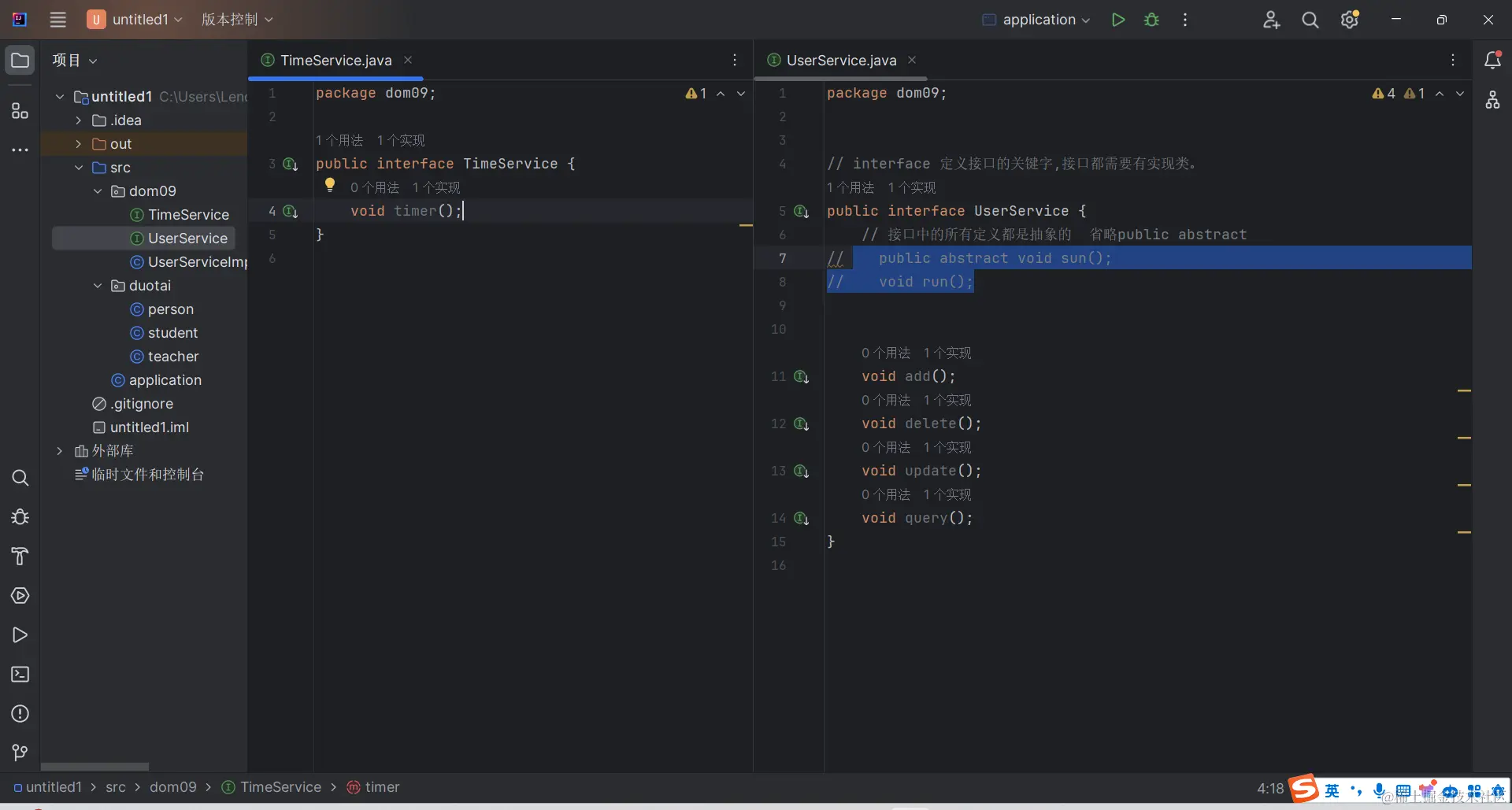The height and width of the screenshot is (810, 1512).
Task: Open the Find tool window
Action: tap(20, 478)
